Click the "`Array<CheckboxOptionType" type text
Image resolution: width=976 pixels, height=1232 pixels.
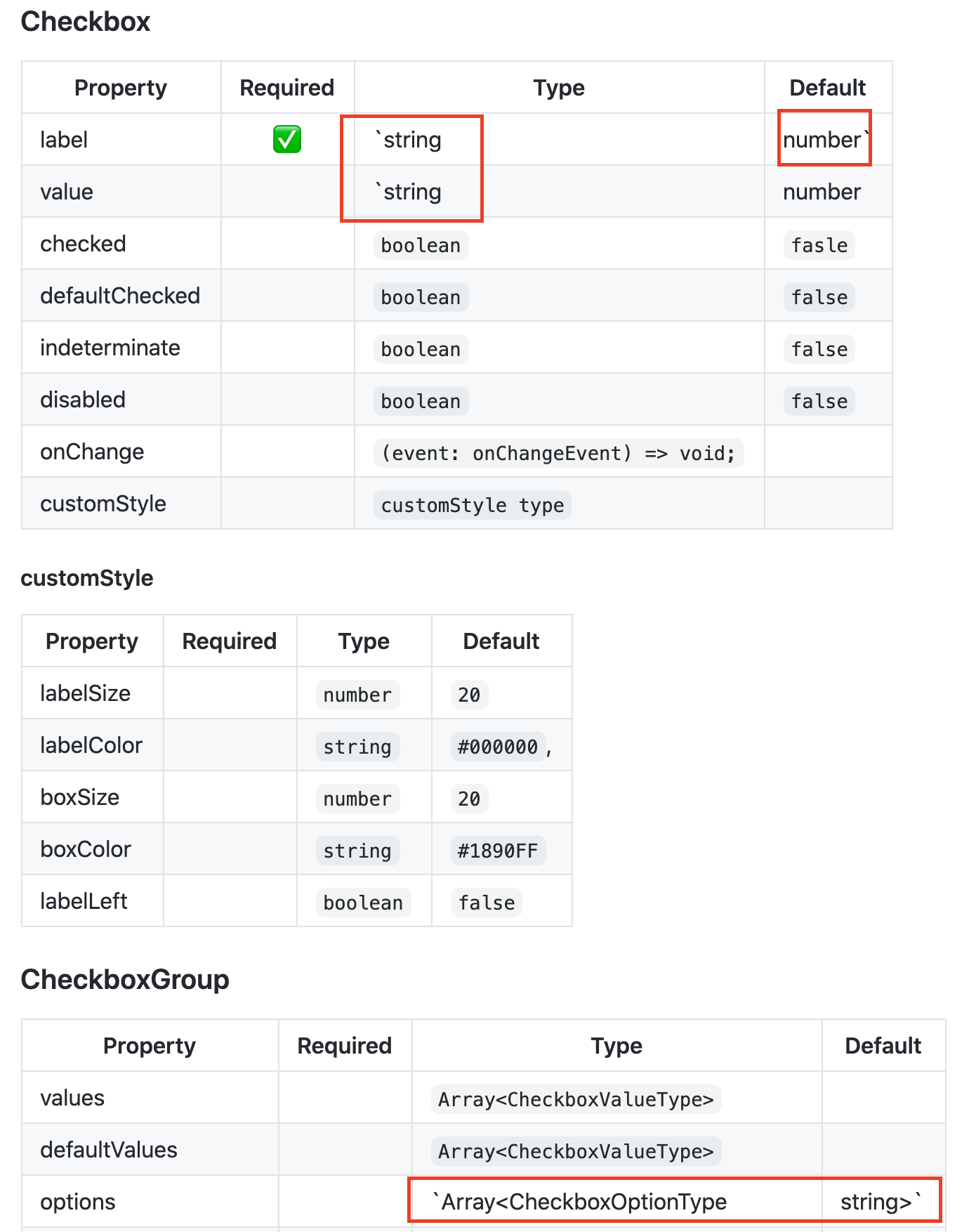click(579, 1202)
